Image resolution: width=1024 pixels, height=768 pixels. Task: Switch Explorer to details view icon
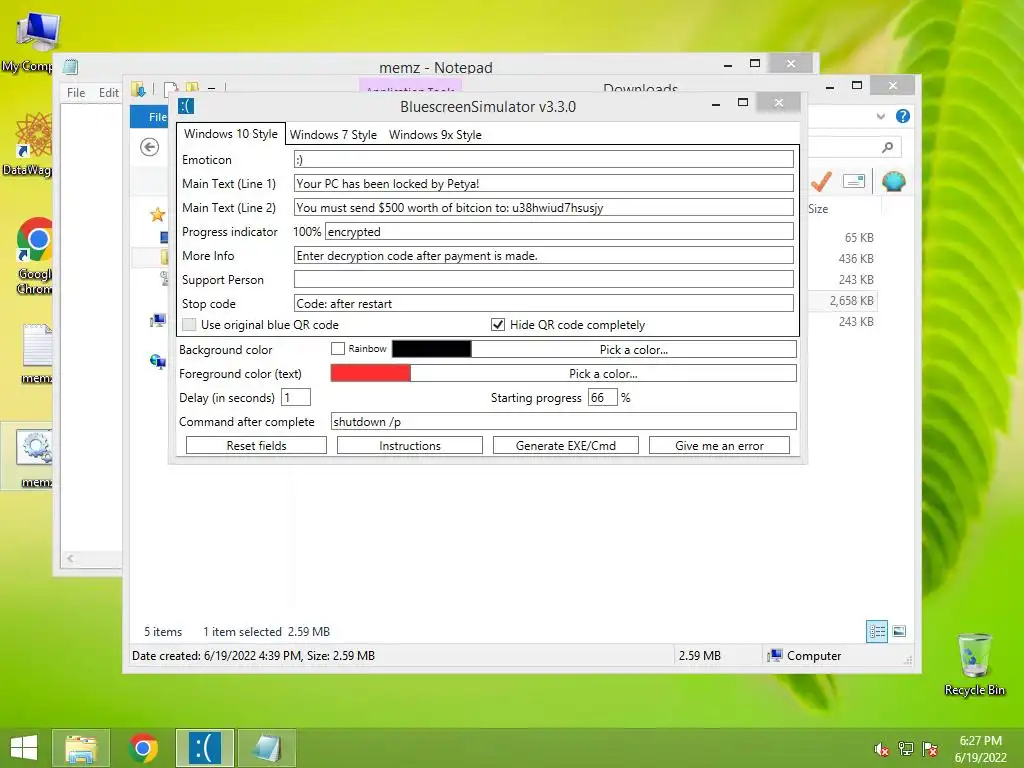(876, 632)
